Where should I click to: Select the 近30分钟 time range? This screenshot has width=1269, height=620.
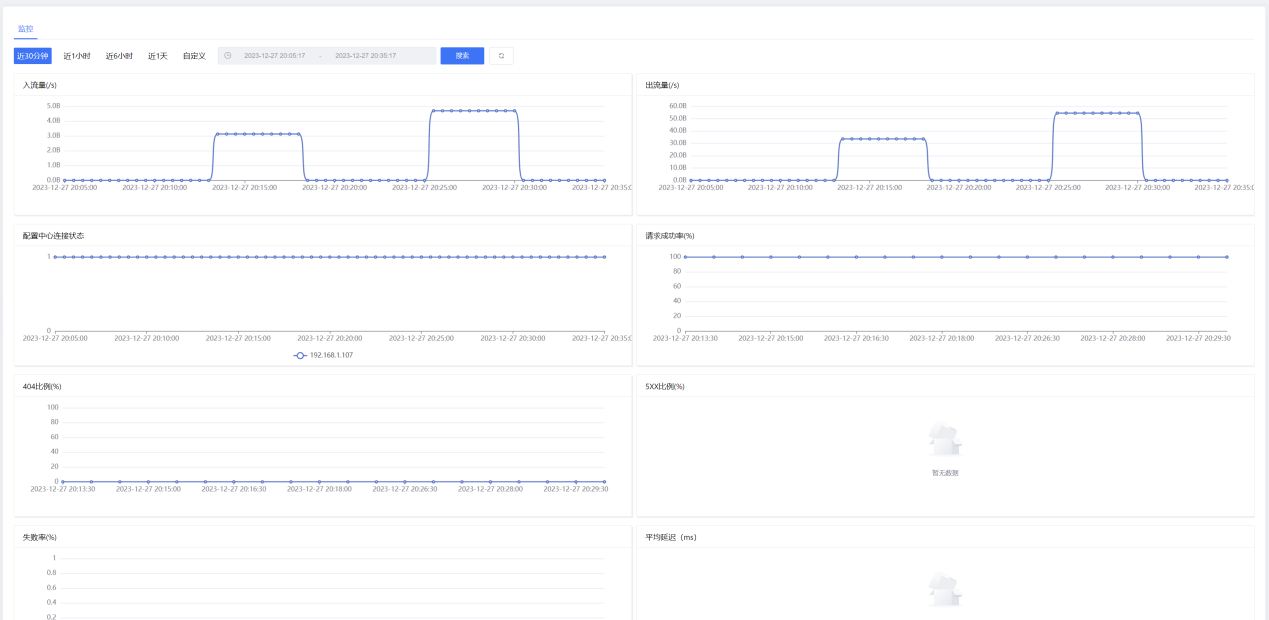pos(32,56)
